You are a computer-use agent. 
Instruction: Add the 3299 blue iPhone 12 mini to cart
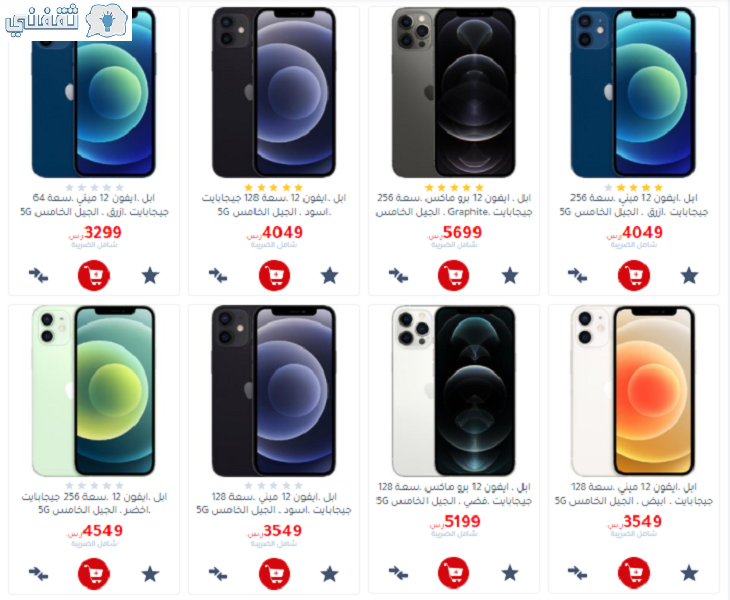(94, 276)
